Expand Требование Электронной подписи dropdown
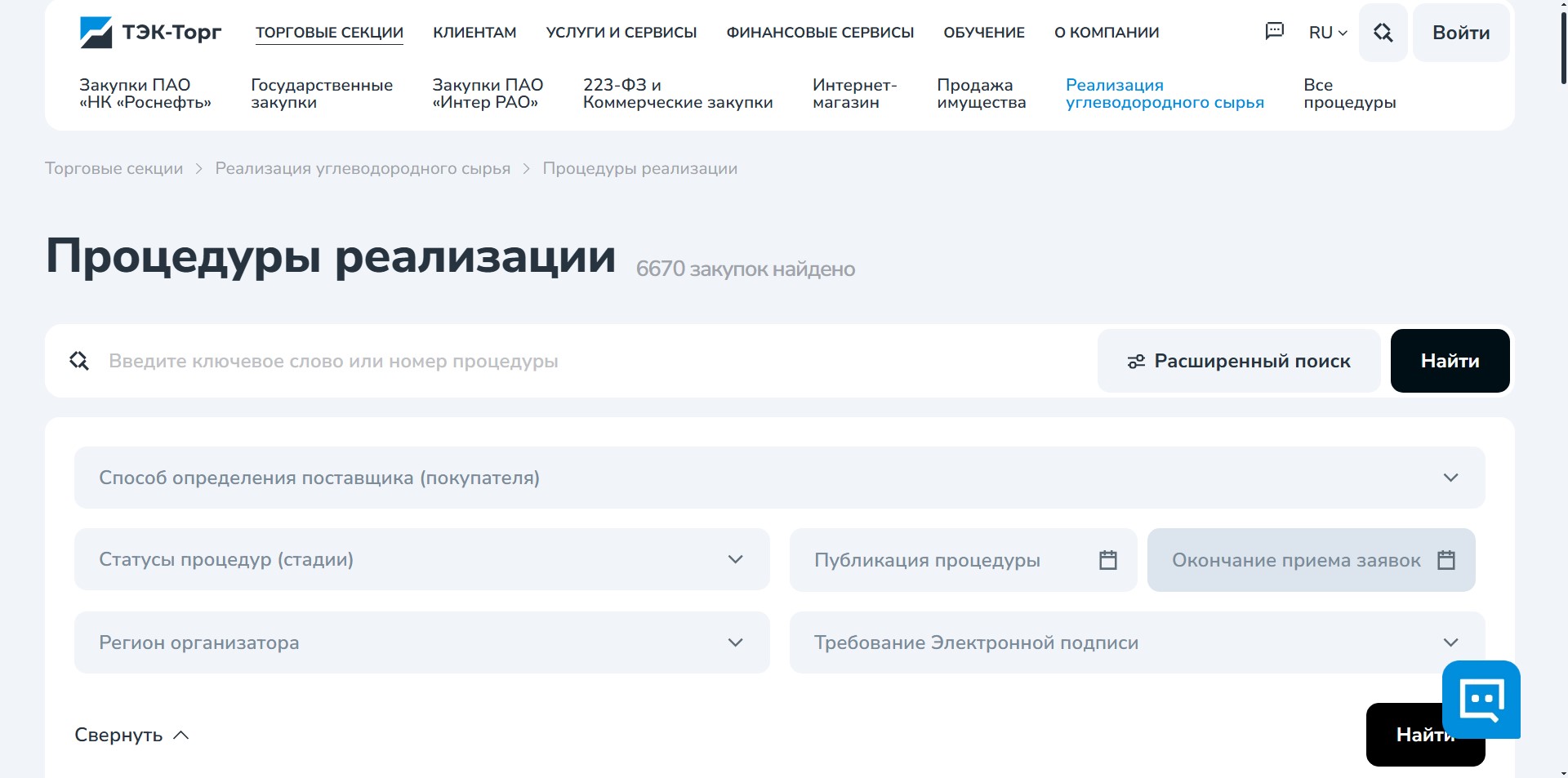 click(1138, 642)
